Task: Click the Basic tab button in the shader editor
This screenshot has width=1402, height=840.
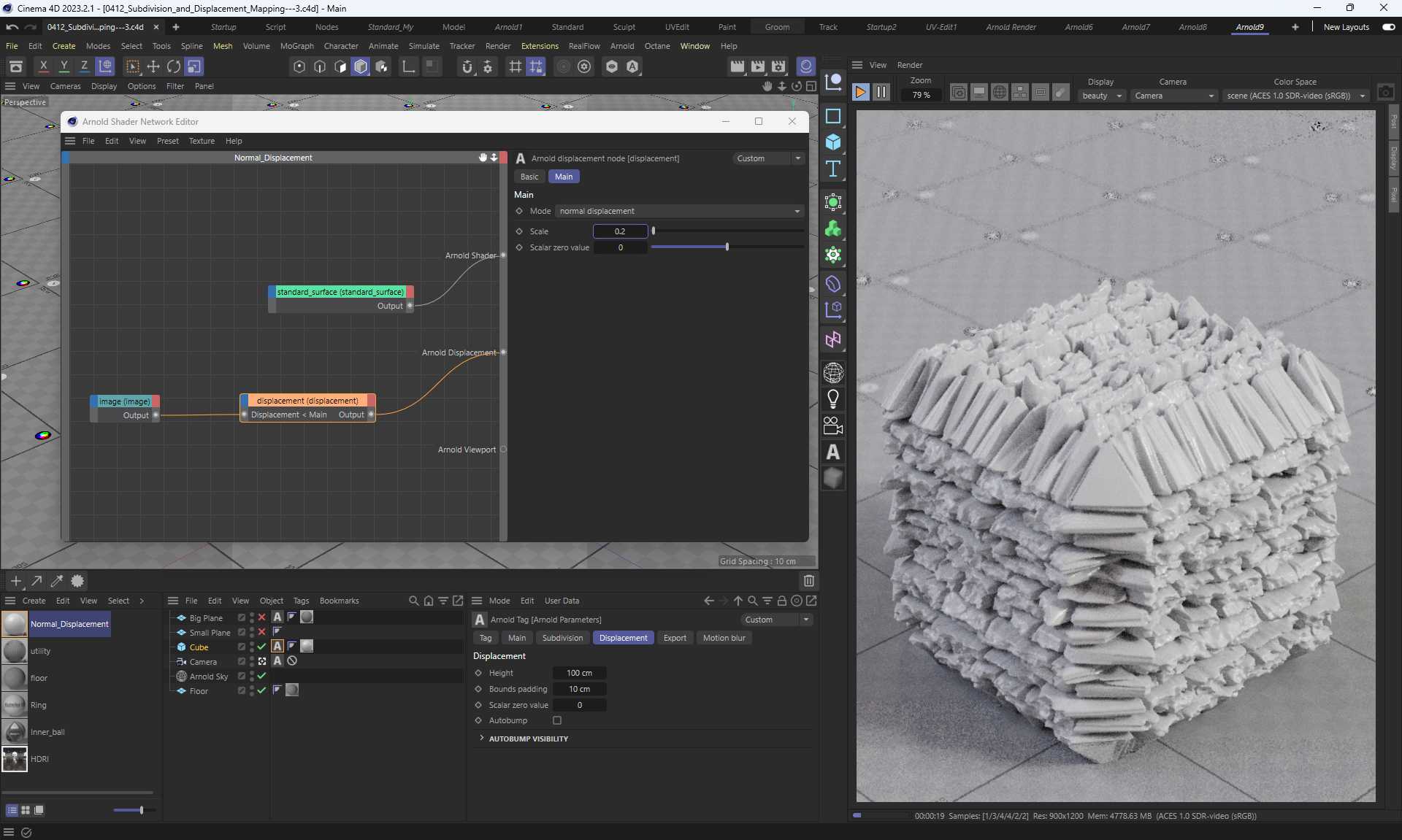Action: click(529, 177)
